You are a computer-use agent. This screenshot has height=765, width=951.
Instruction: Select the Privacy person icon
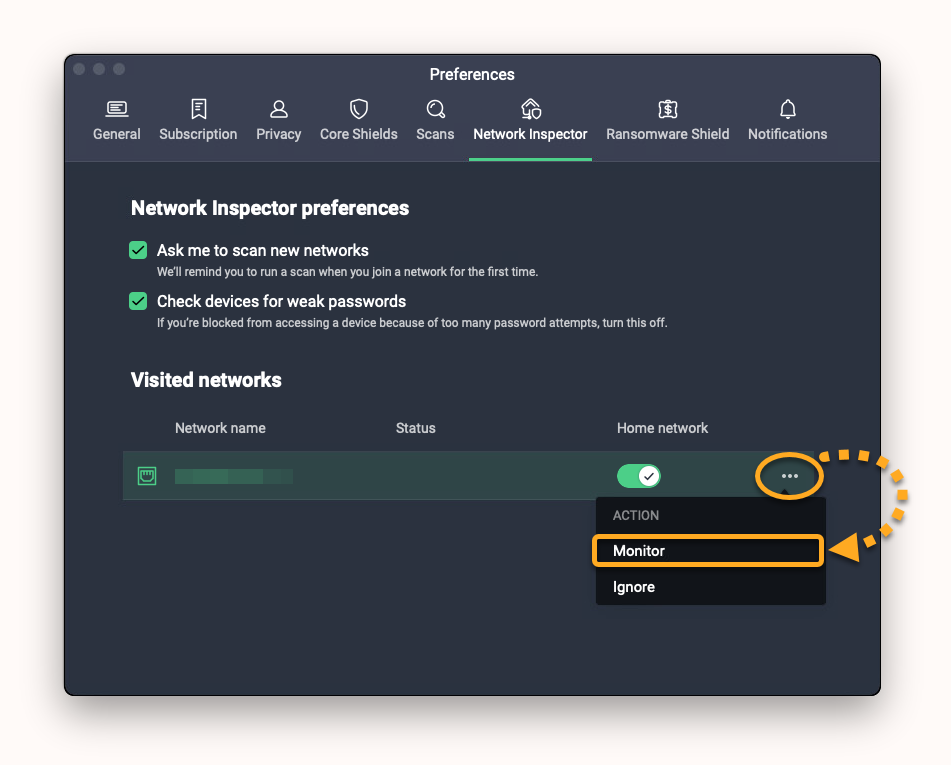click(x=279, y=108)
